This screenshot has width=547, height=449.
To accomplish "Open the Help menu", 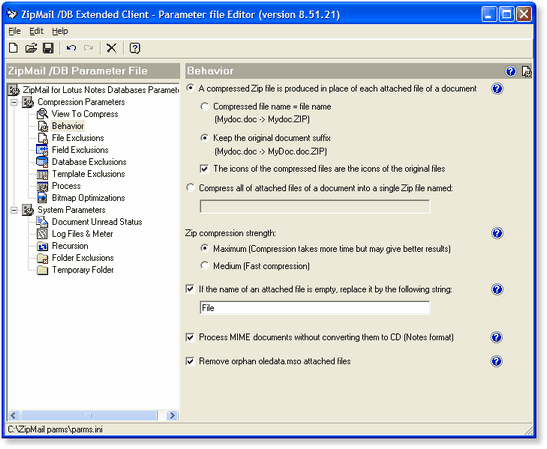I will coord(60,31).
